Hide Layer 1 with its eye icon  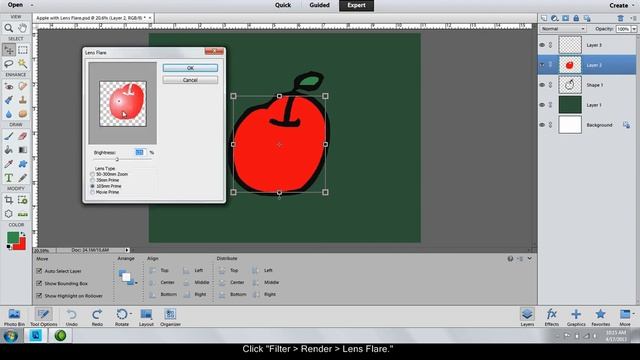pyautogui.click(x=542, y=105)
